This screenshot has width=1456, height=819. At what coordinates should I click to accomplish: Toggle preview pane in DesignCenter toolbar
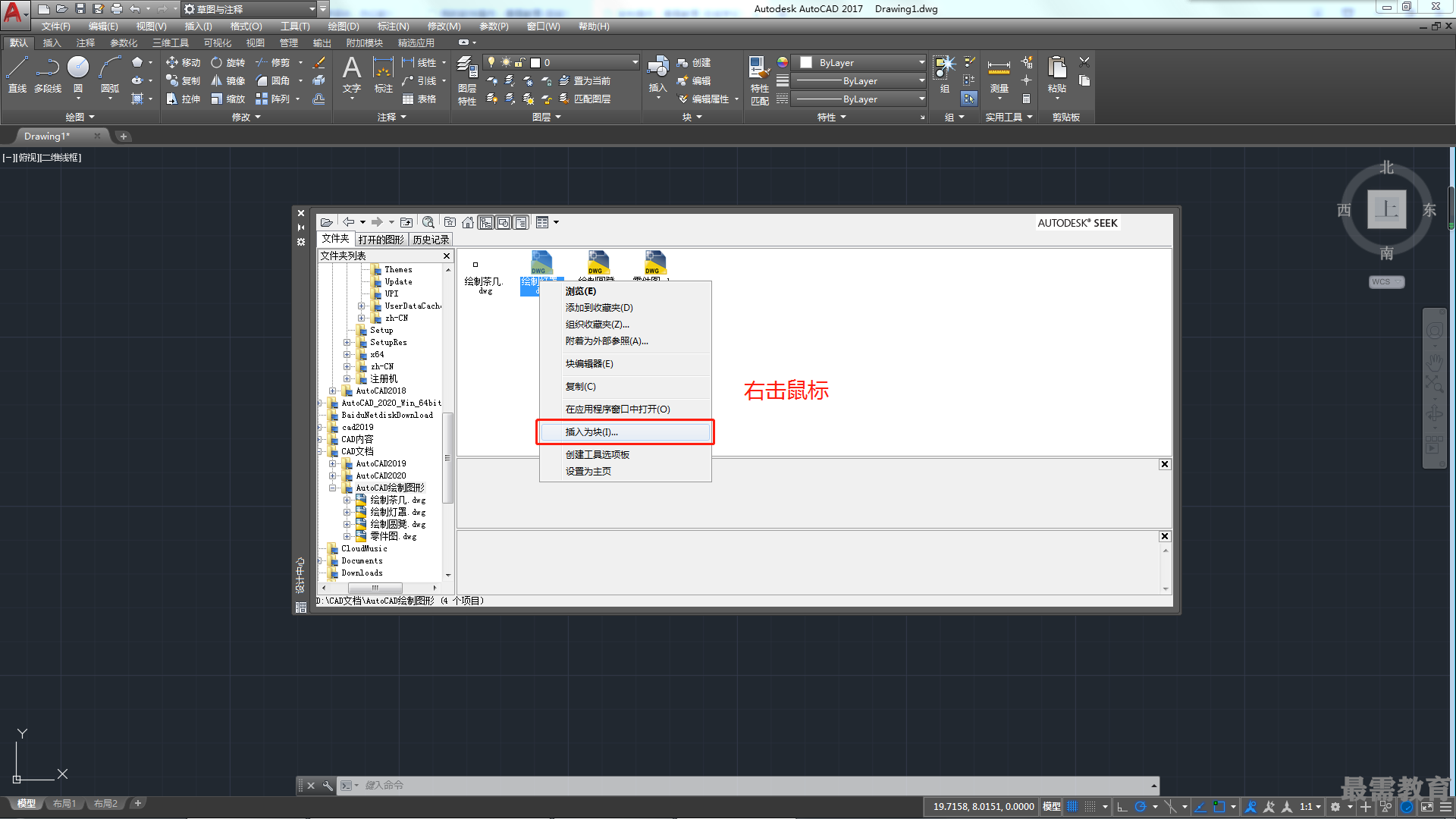click(504, 222)
